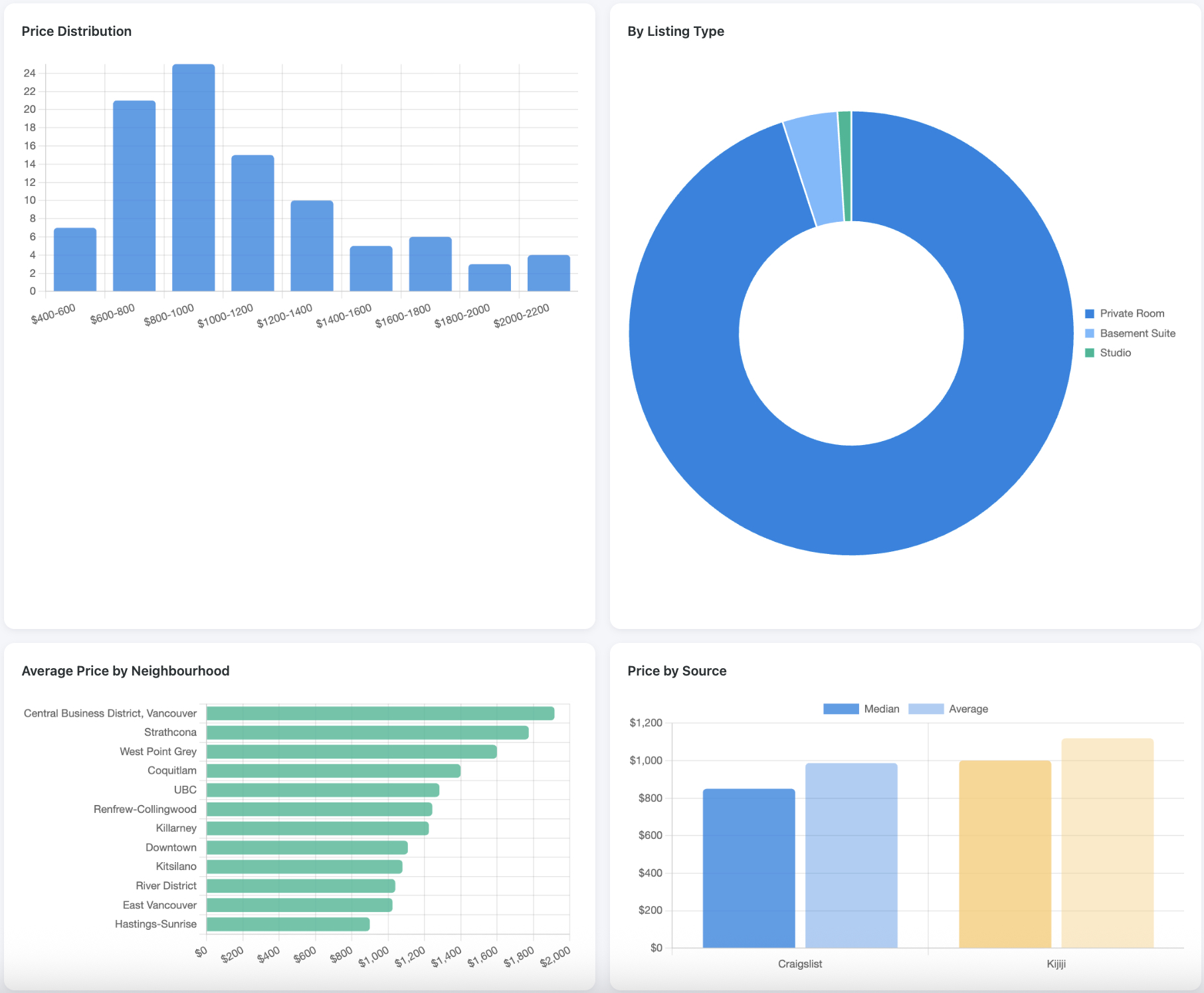This screenshot has height=993, width=1204.
Task: Click the Hastings-Sunrise horizontal bar
Action: (x=288, y=924)
